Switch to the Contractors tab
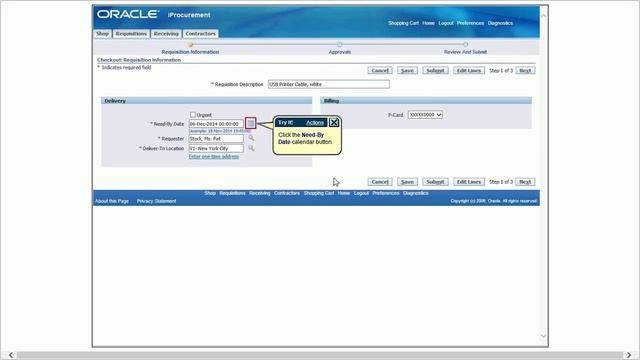The image size is (640, 360). click(x=200, y=33)
